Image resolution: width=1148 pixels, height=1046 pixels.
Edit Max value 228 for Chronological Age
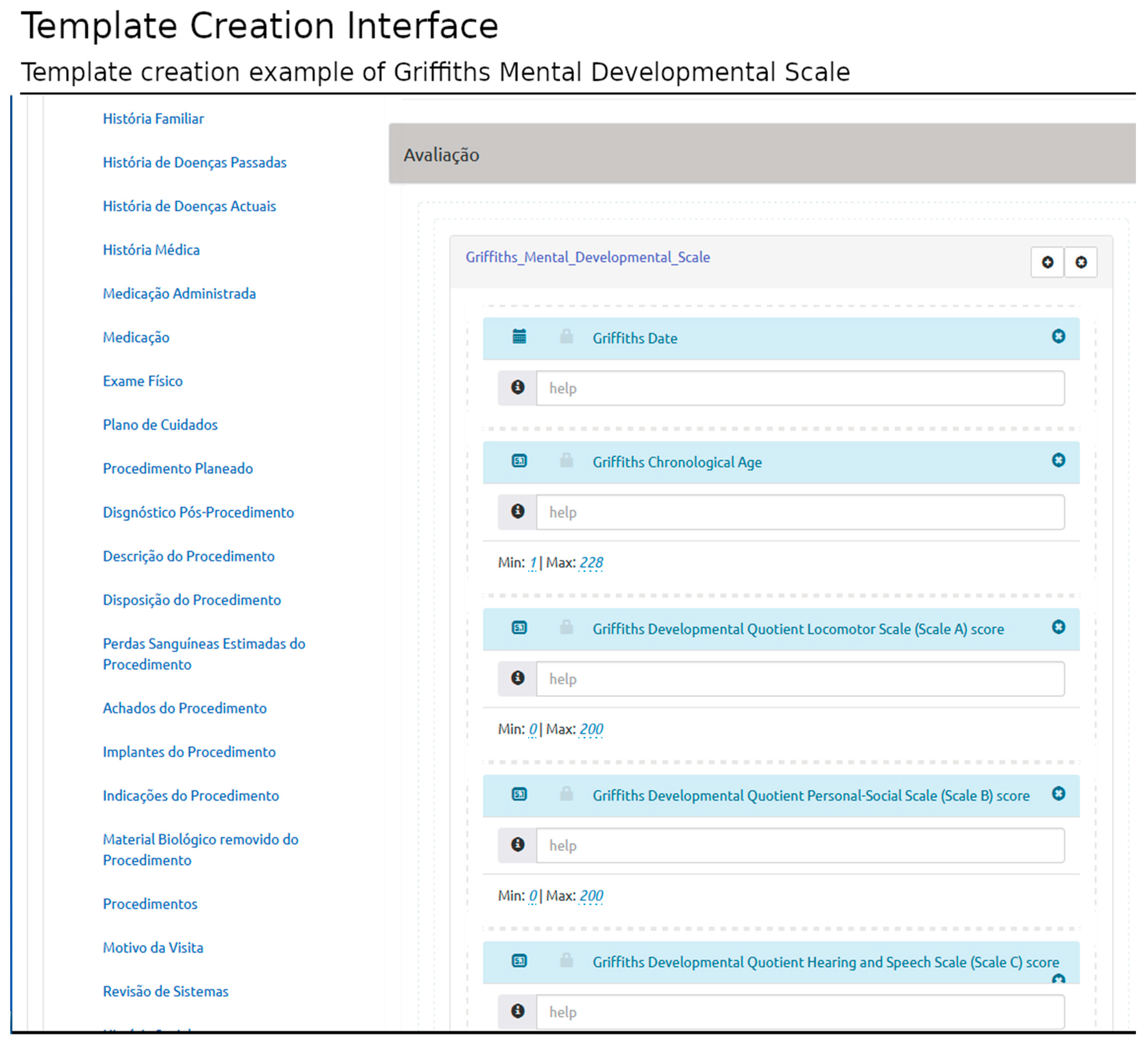591,563
